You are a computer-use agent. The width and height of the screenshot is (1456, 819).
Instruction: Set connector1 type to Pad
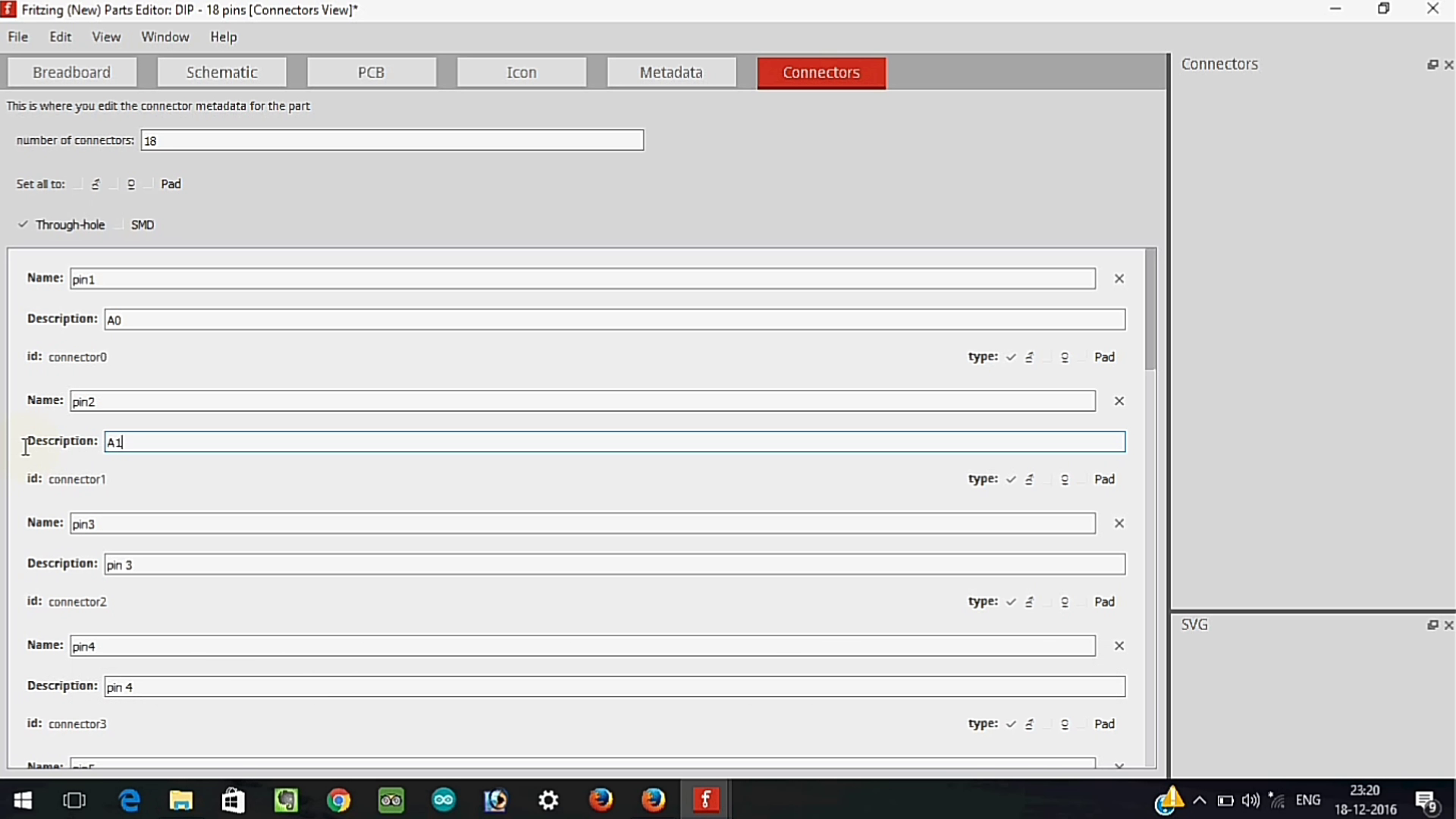(1097, 479)
